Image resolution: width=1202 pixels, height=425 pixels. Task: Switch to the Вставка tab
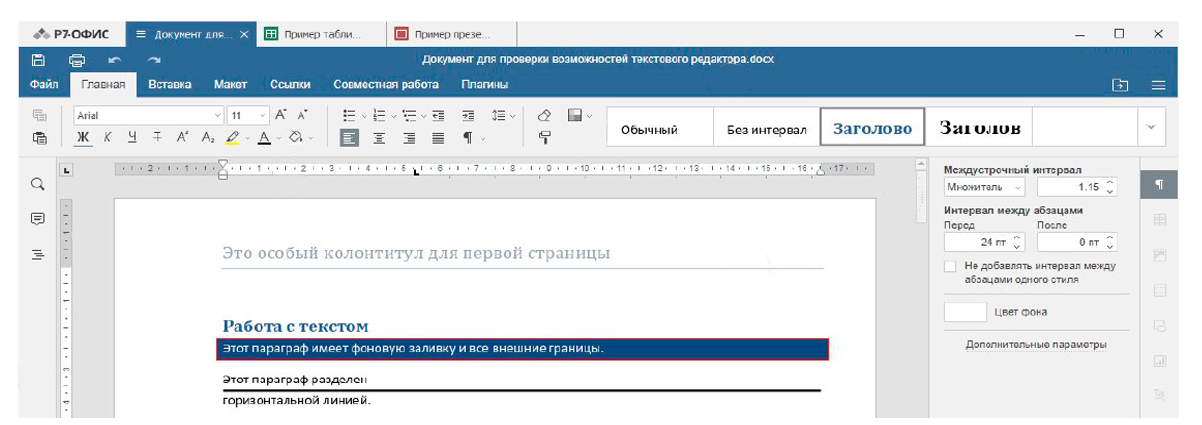point(169,85)
